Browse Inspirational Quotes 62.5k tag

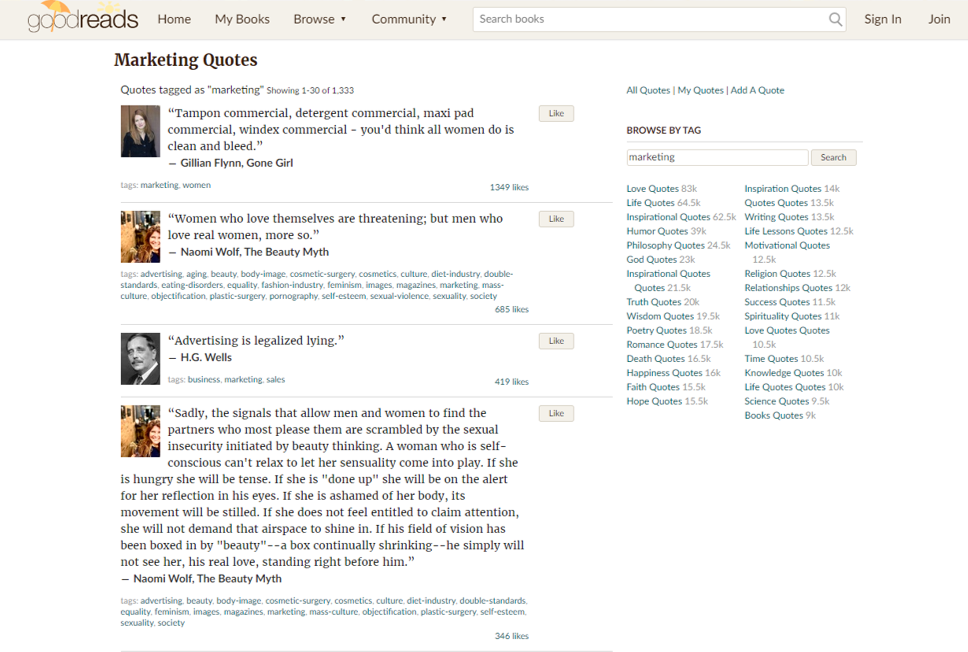tap(668, 217)
